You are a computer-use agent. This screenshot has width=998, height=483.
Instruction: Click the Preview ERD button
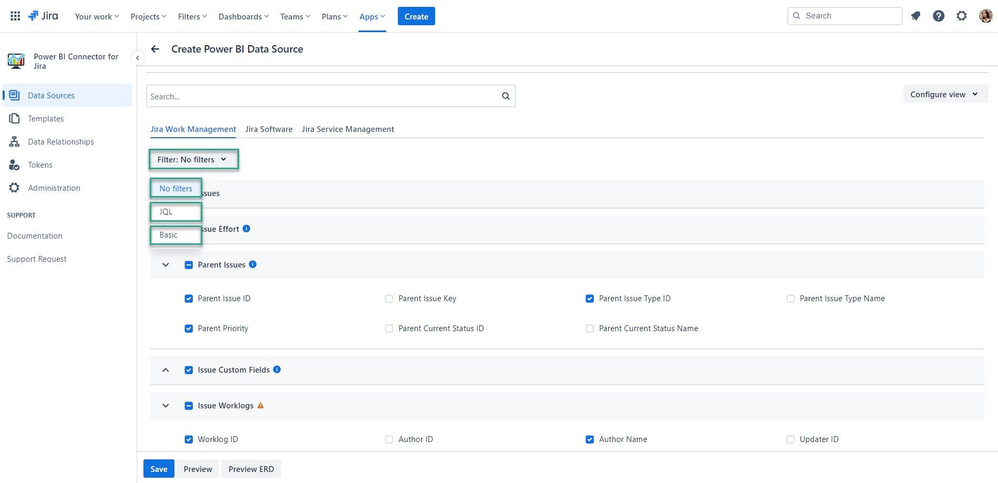pyautogui.click(x=251, y=469)
